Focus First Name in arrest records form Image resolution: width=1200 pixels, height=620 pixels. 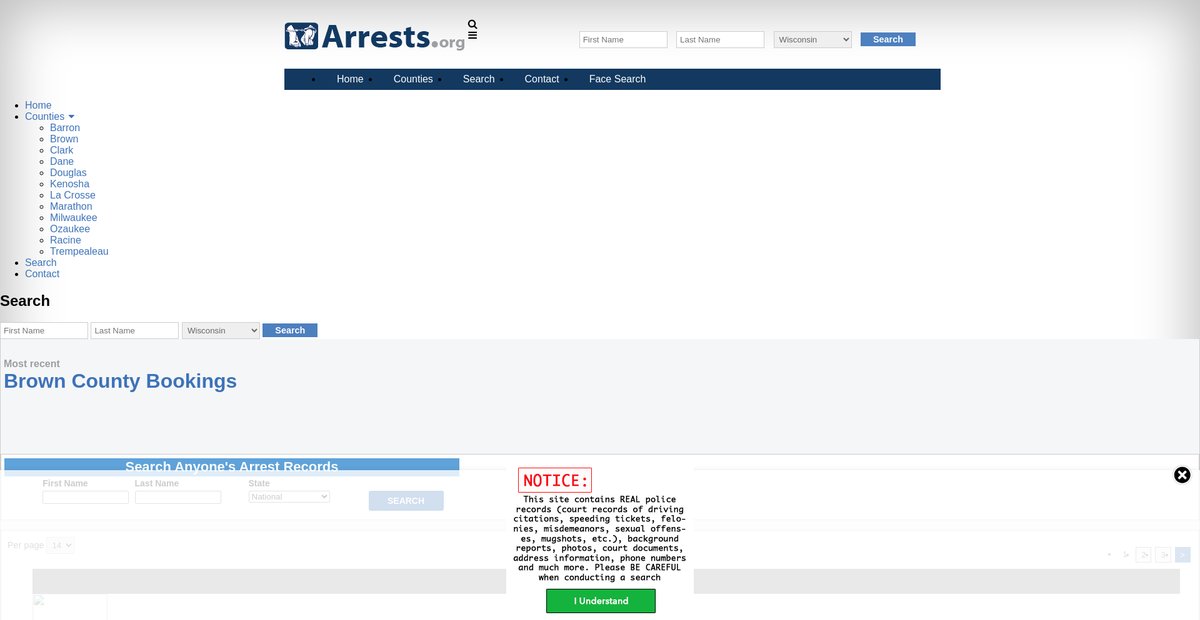pyautogui.click(x=85, y=497)
